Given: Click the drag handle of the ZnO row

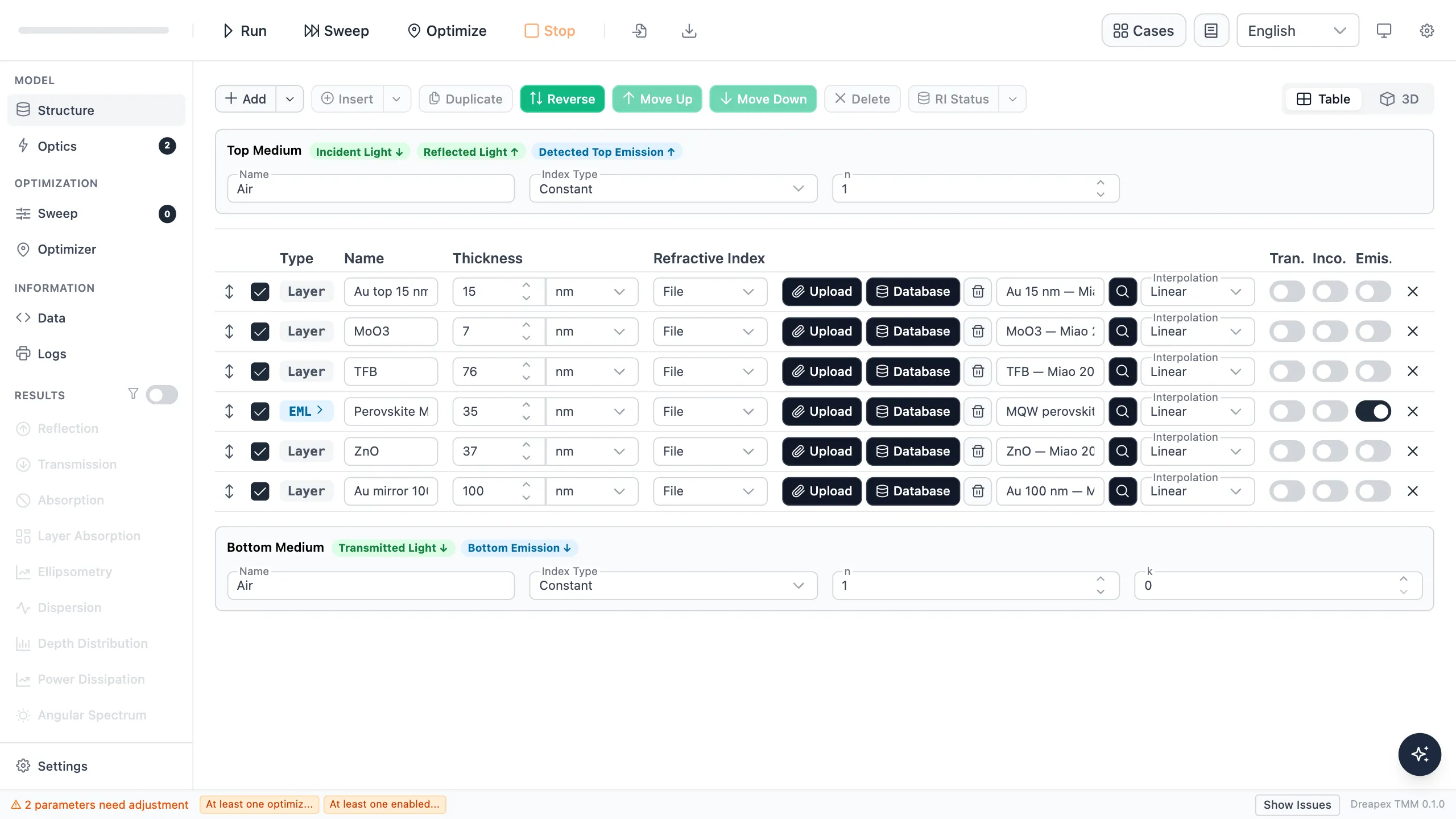Looking at the screenshot, I should (229, 451).
